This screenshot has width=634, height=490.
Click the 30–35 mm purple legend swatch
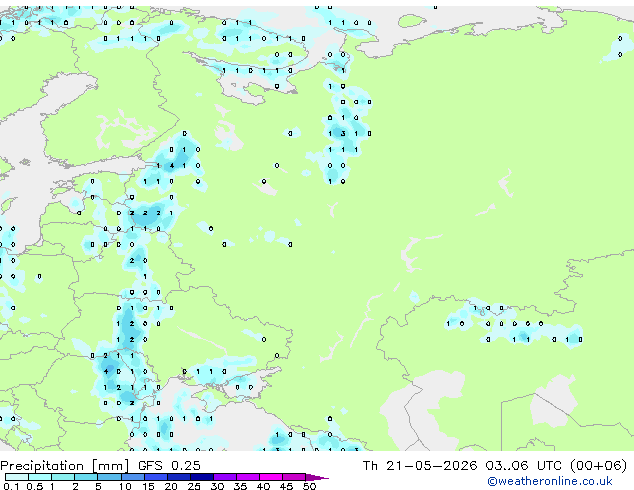tap(224, 477)
